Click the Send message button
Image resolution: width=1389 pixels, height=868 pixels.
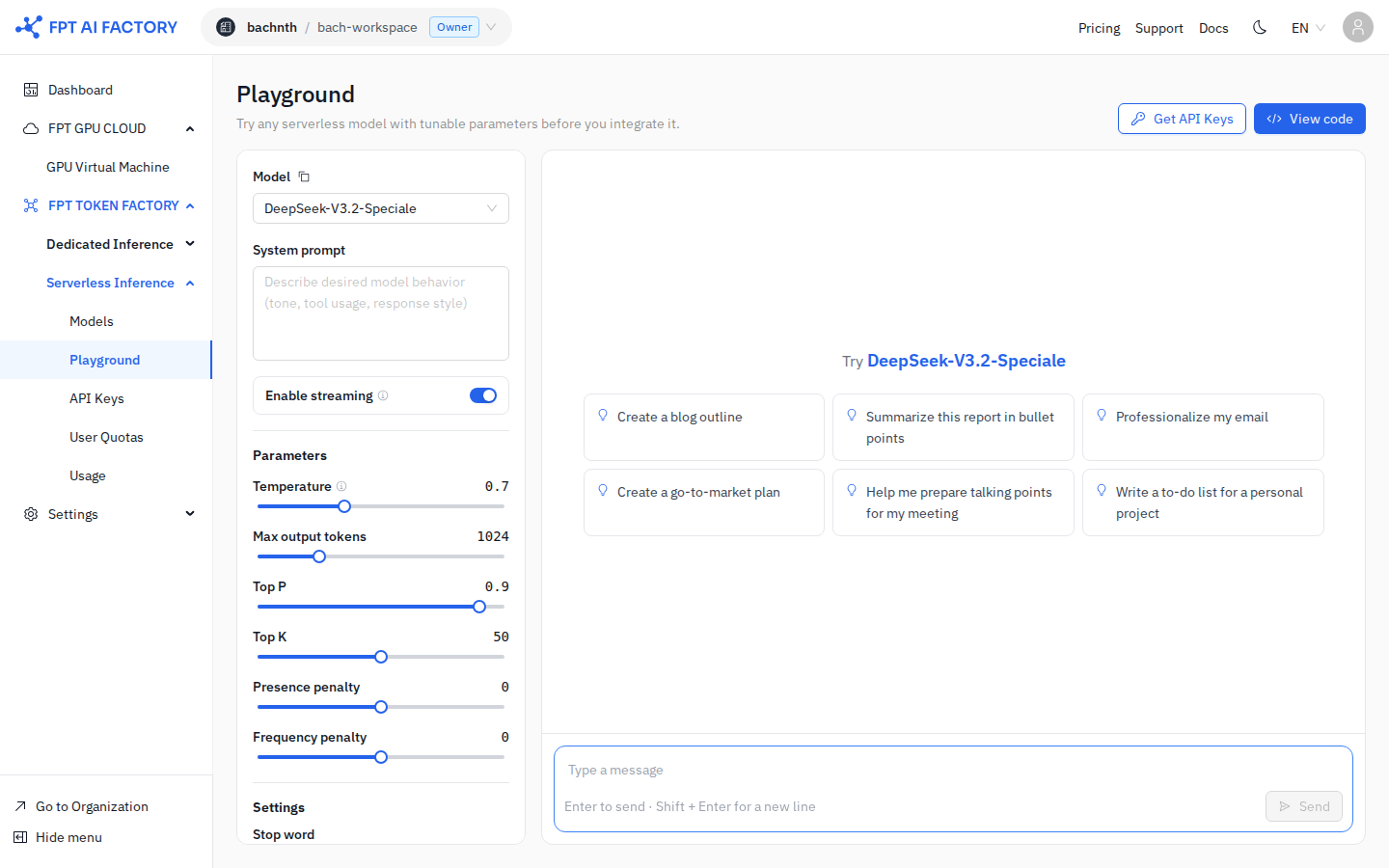(1304, 806)
